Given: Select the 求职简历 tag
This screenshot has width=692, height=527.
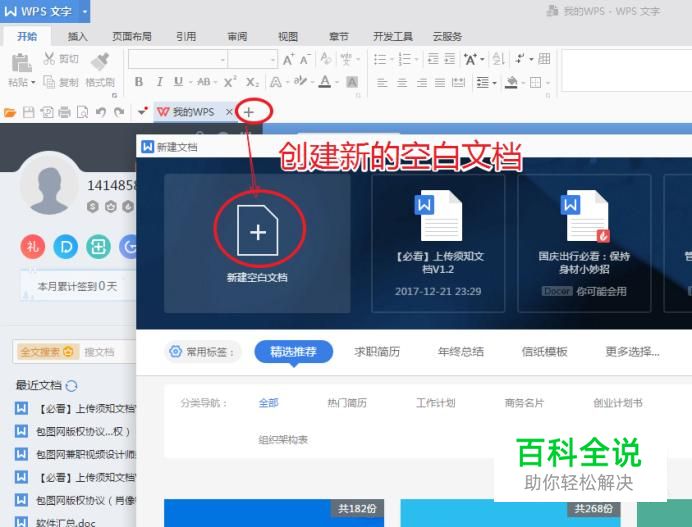Looking at the screenshot, I should (377, 352).
